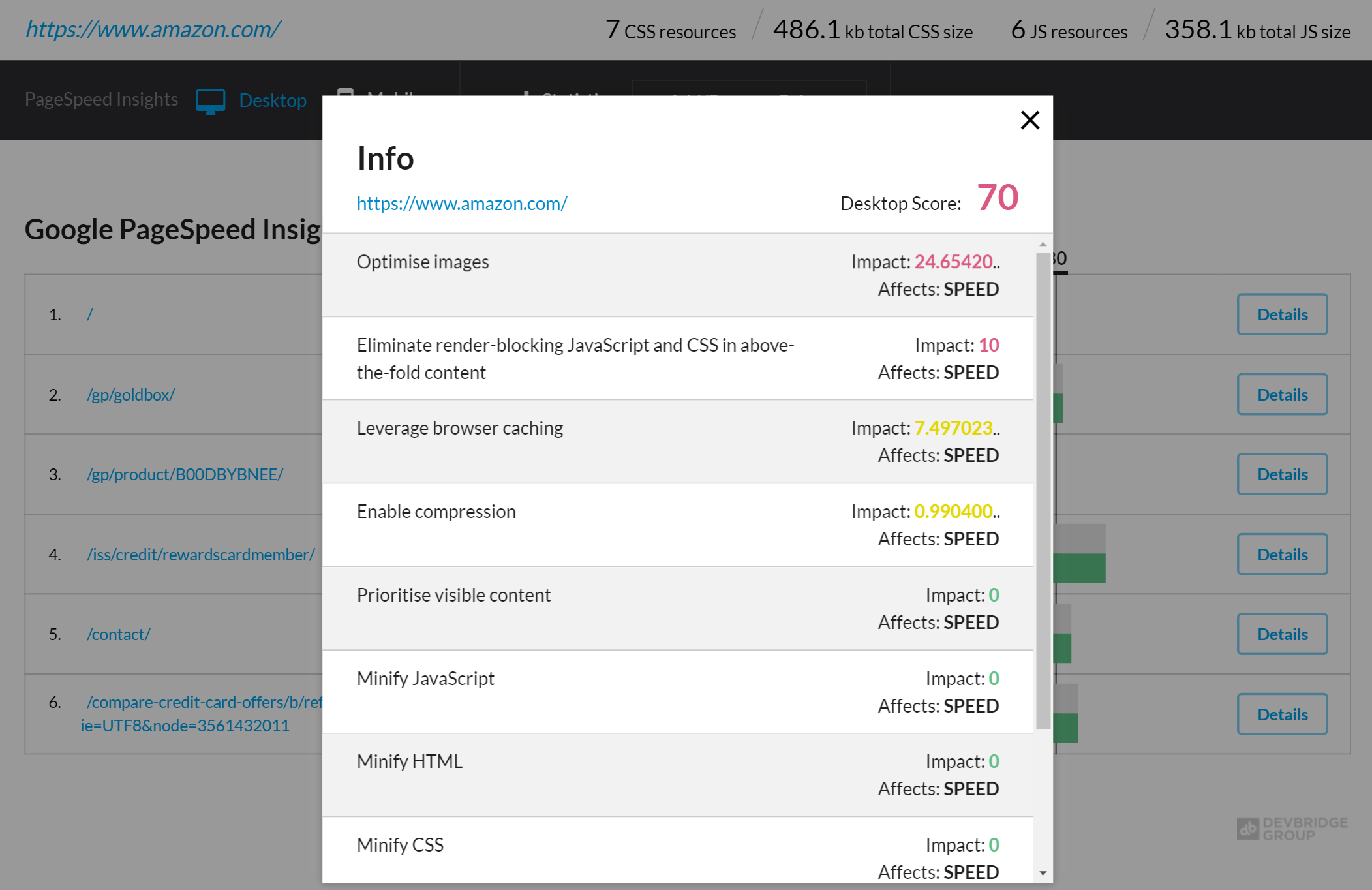
Task: Click the Info dialog scrollbar thumb
Action: 1043,491
